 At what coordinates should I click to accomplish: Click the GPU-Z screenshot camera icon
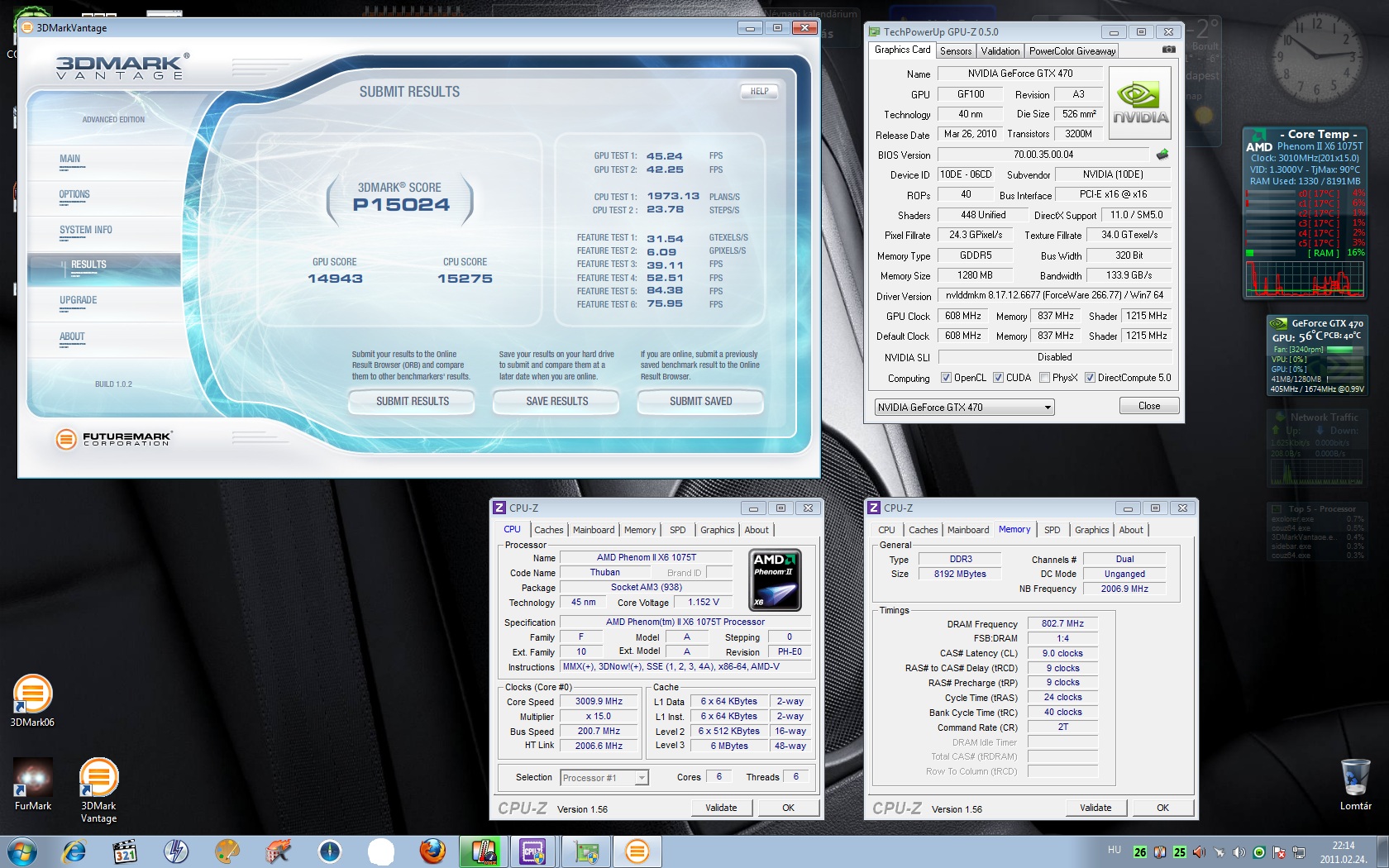click(x=1168, y=50)
